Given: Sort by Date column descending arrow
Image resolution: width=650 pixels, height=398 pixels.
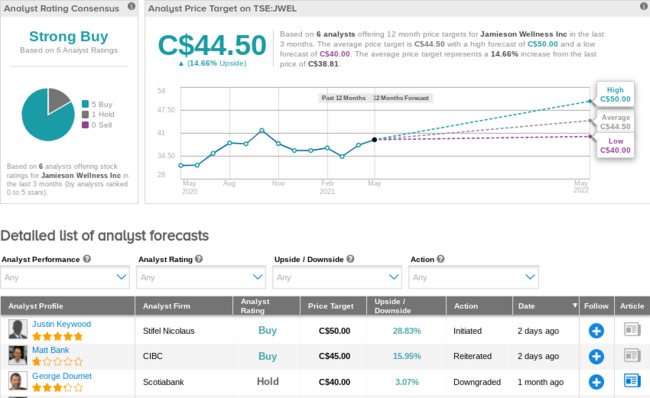Looking at the screenshot, I should tap(575, 305).
